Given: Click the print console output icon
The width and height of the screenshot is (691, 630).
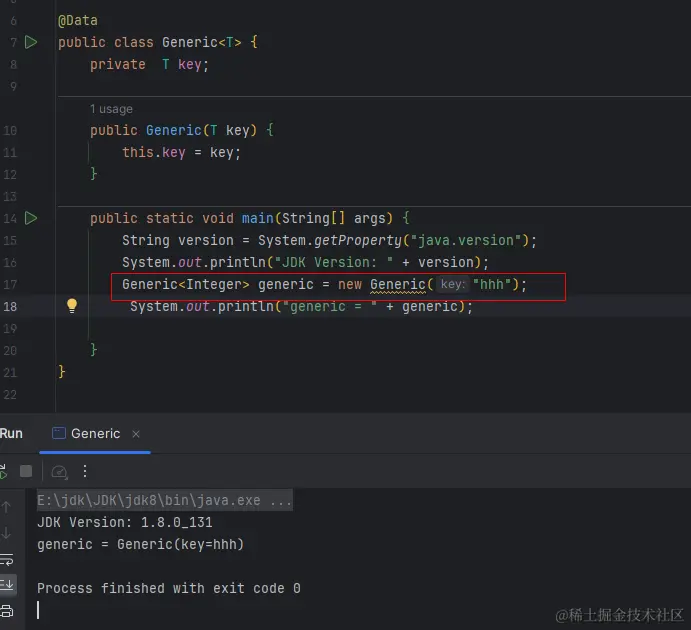Looking at the screenshot, I should point(6,610).
